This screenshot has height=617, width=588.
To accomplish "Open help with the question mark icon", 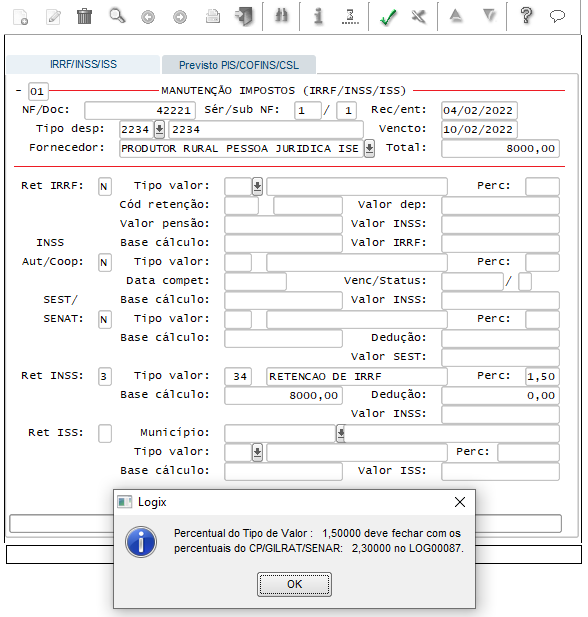I will tap(526, 16).
